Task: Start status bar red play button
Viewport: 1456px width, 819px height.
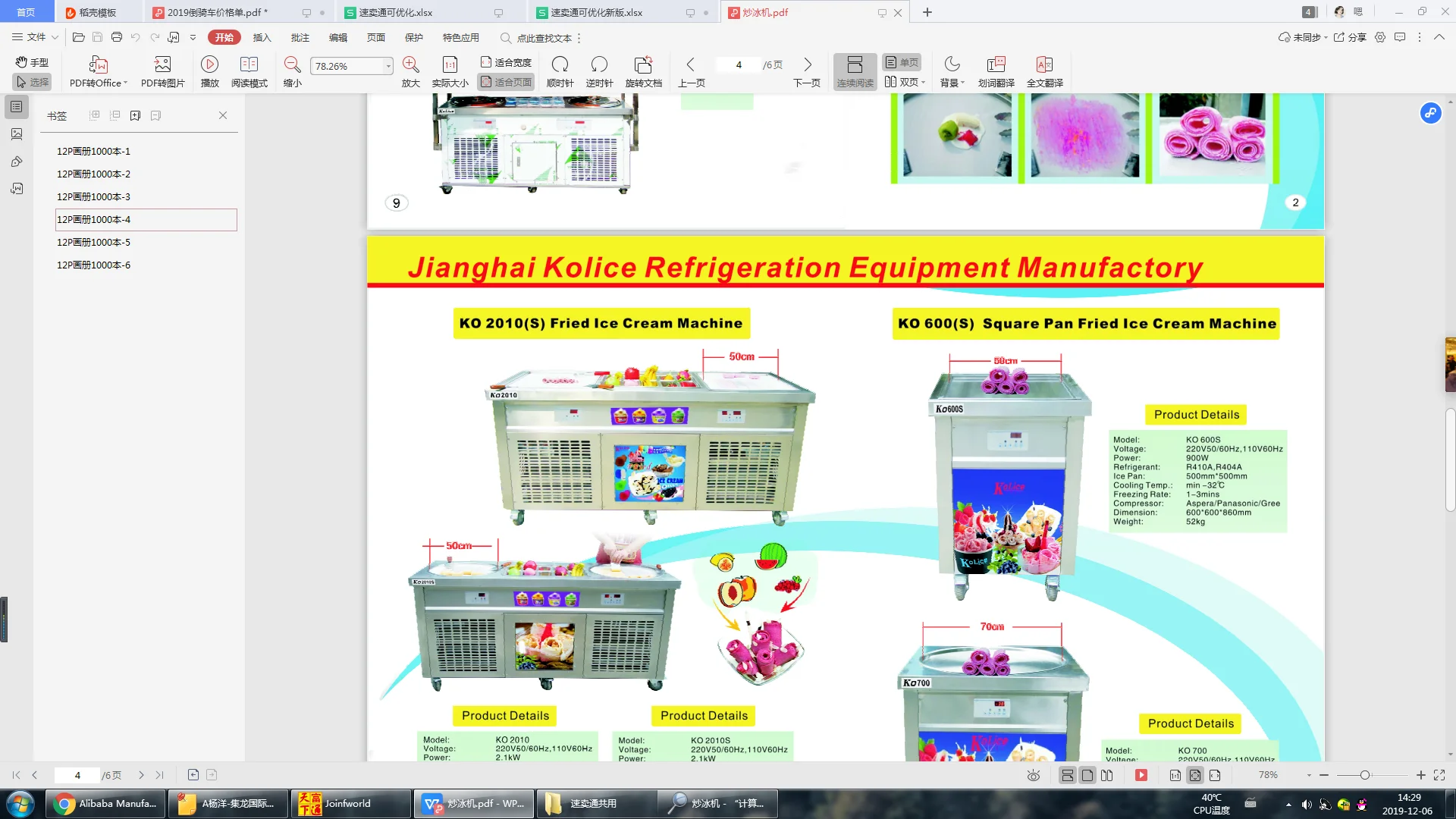Action: 1141,775
